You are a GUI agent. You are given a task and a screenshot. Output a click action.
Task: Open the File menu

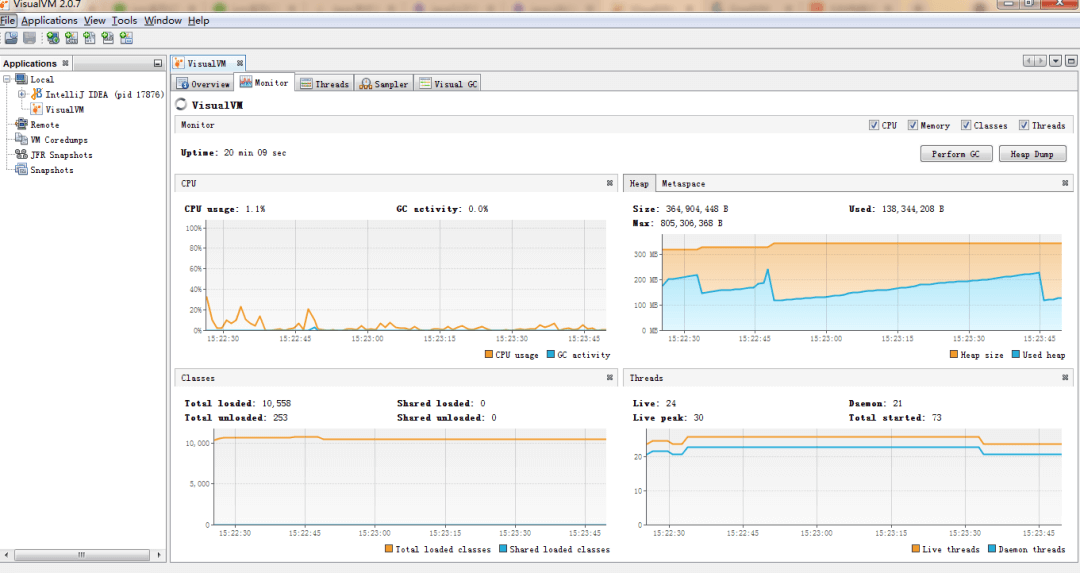(x=8, y=21)
